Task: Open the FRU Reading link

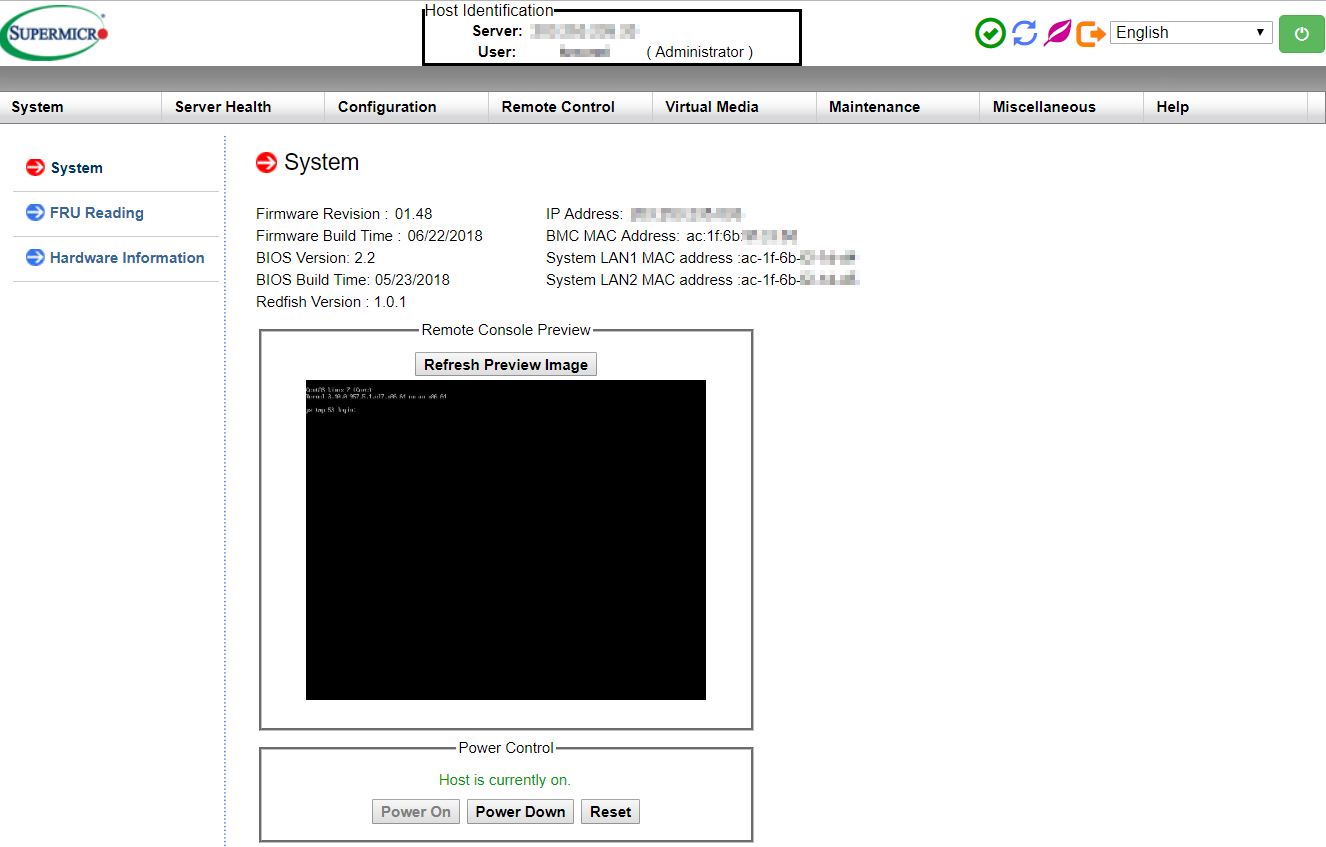Action: click(97, 213)
